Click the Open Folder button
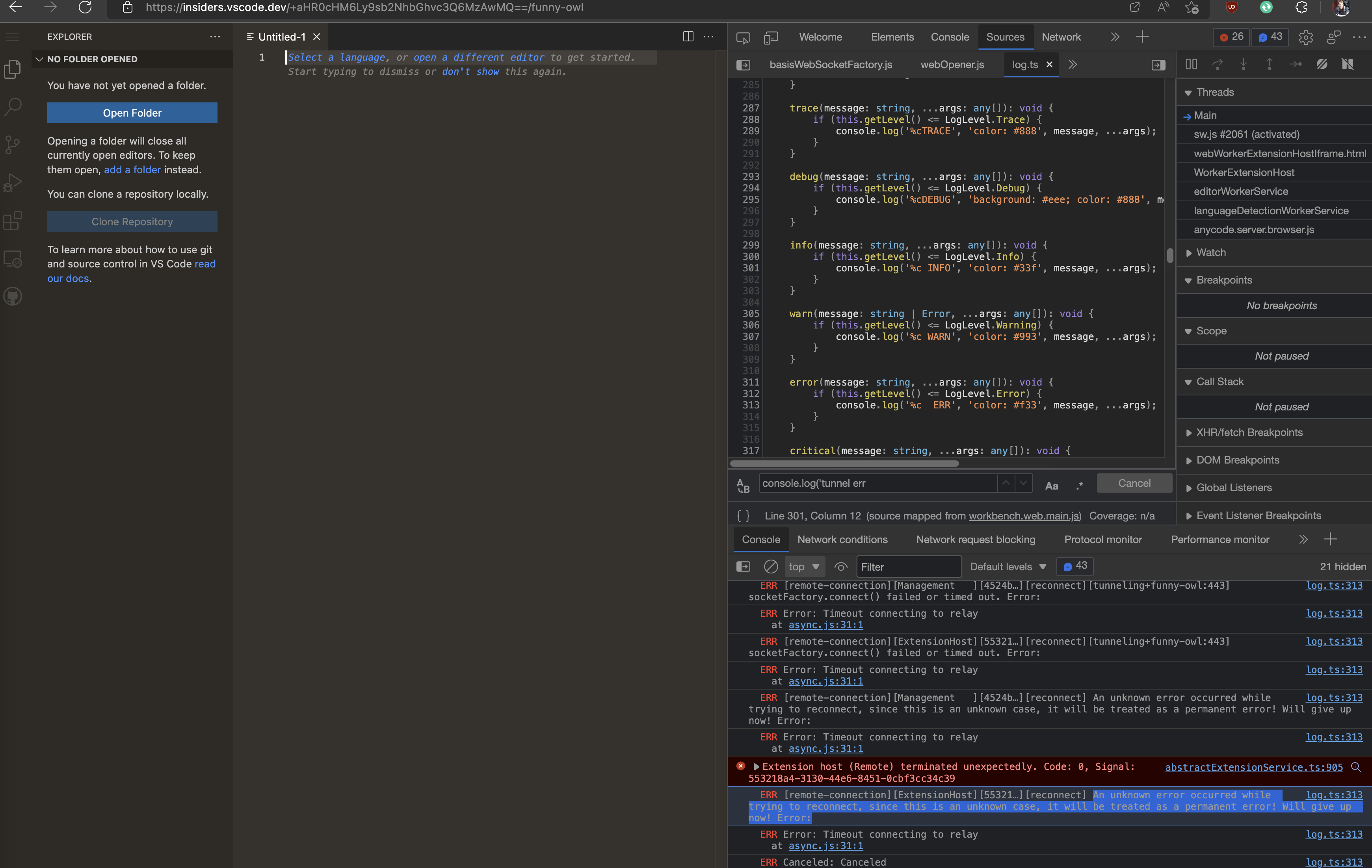This screenshot has height=868, width=1372. pos(132,113)
